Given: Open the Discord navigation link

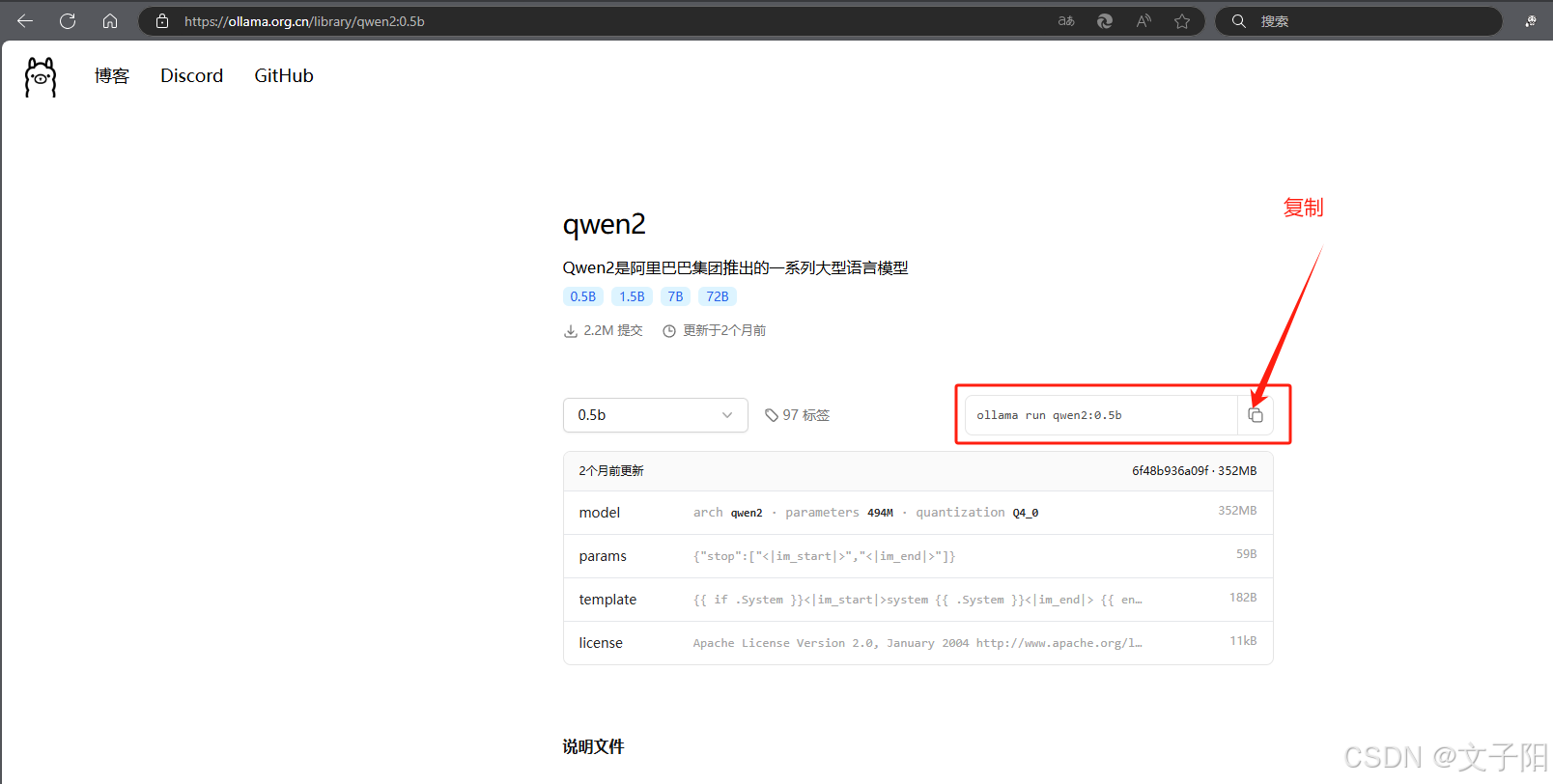Looking at the screenshot, I should tap(191, 76).
